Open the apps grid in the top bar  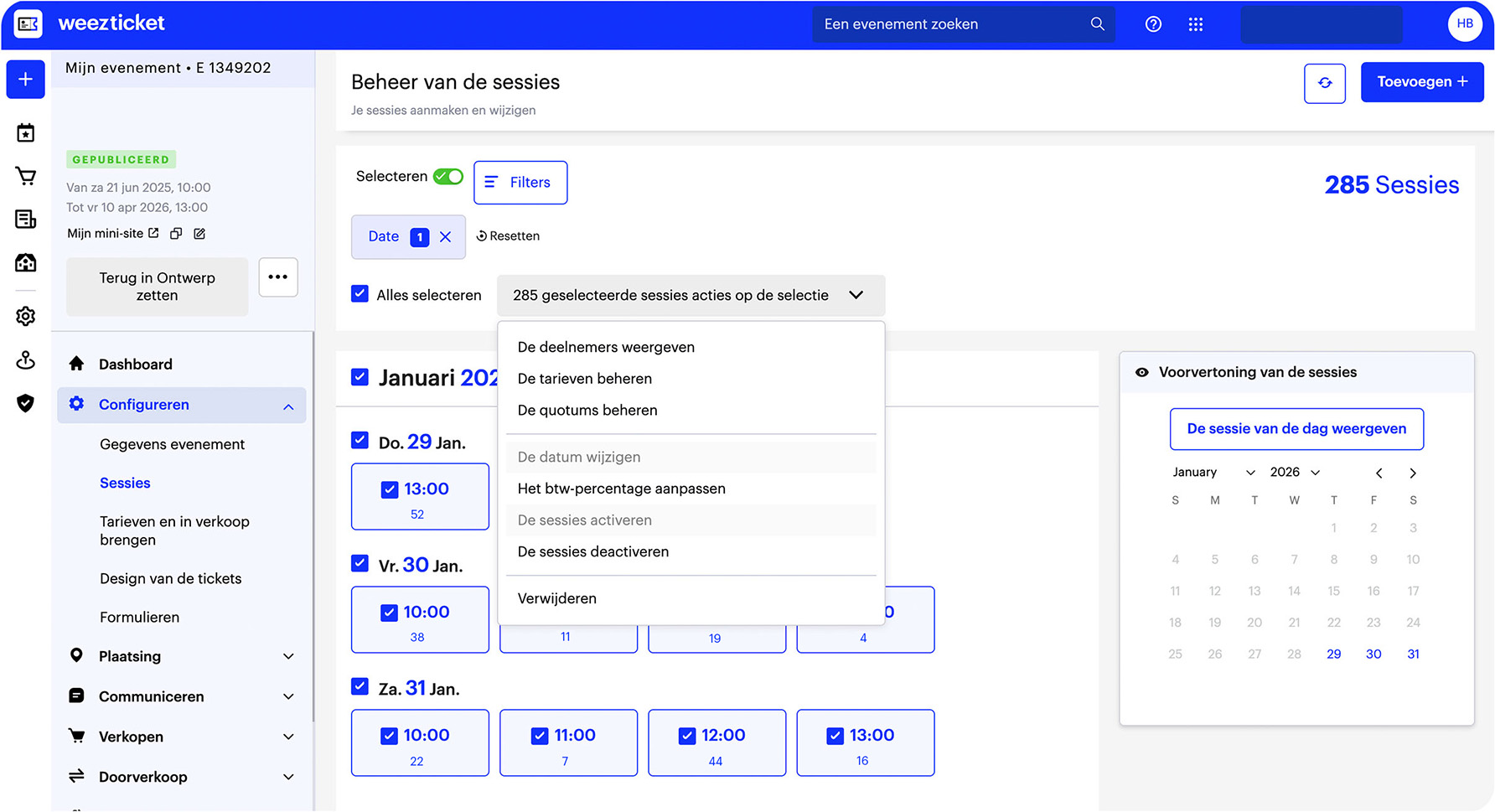(x=1196, y=24)
